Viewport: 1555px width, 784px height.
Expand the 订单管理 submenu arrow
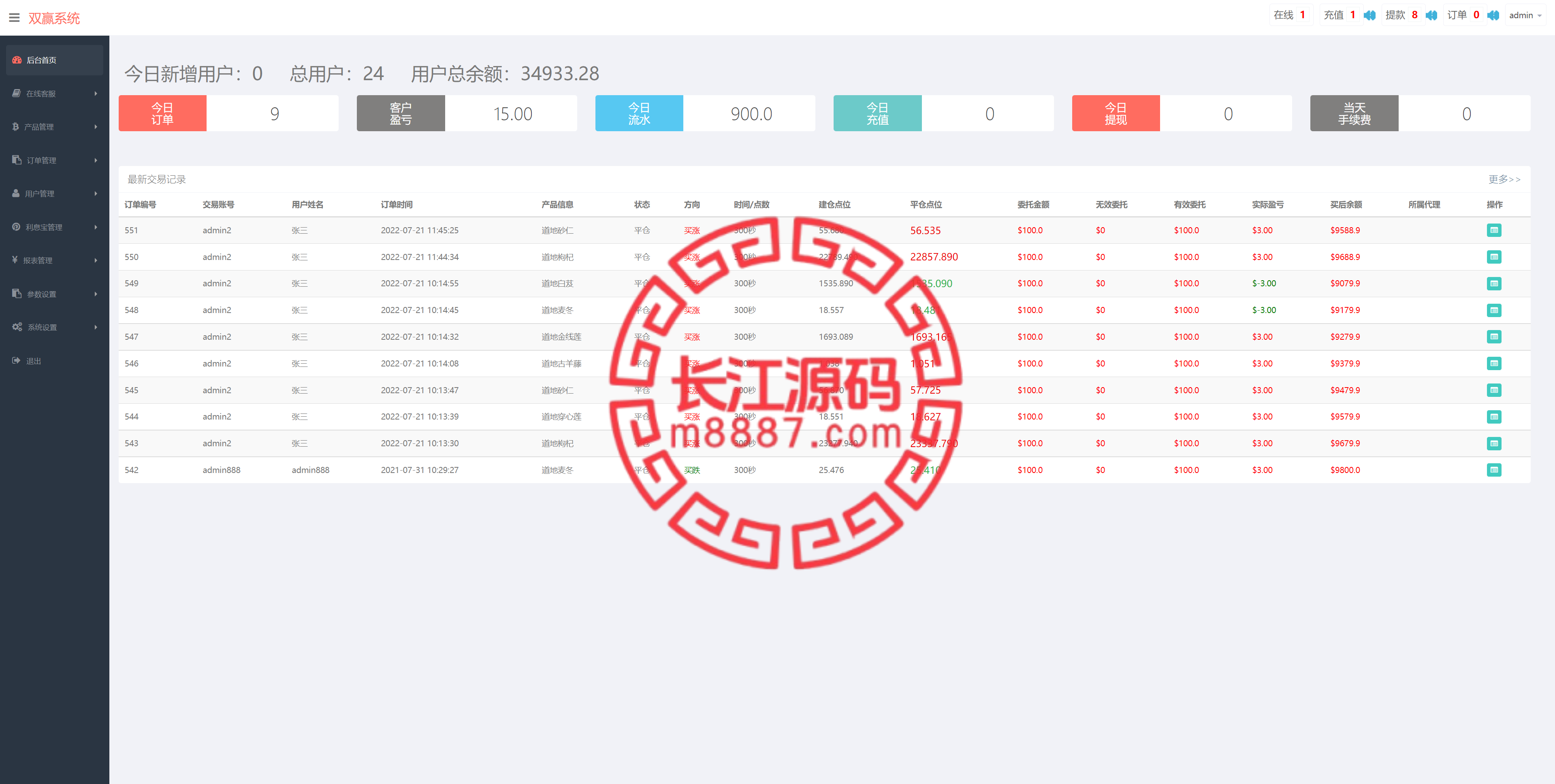(x=96, y=160)
